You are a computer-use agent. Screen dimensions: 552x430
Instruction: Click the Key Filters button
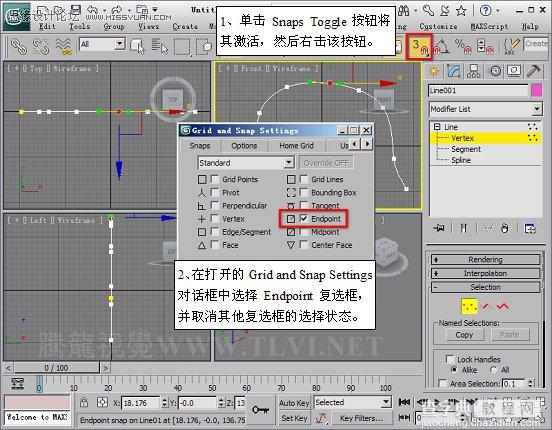click(x=361, y=418)
